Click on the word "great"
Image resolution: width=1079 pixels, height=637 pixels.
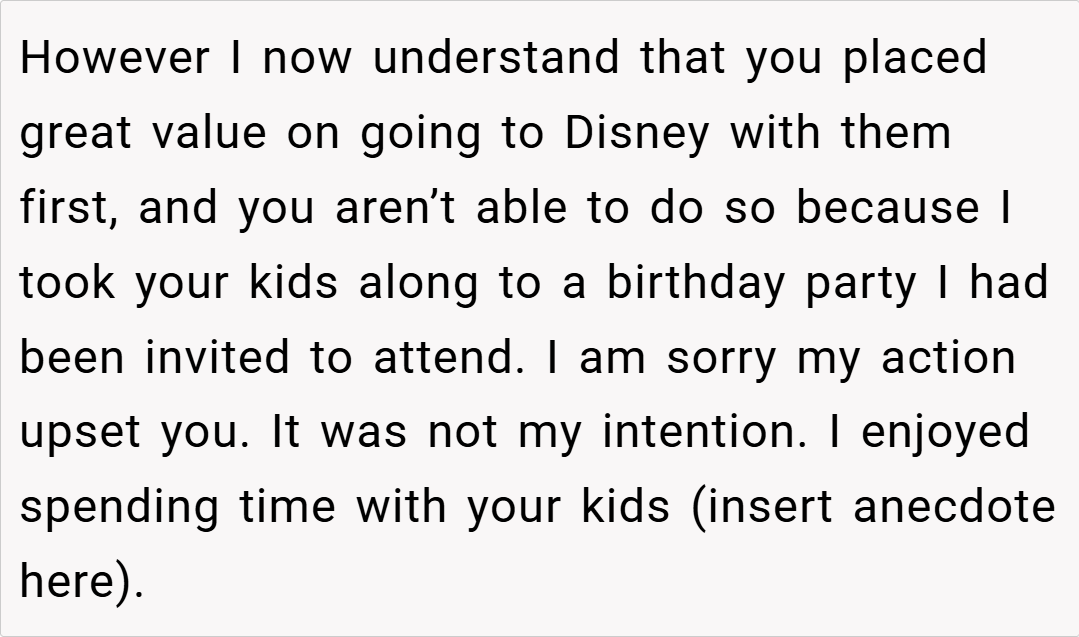click(x=77, y=133)
